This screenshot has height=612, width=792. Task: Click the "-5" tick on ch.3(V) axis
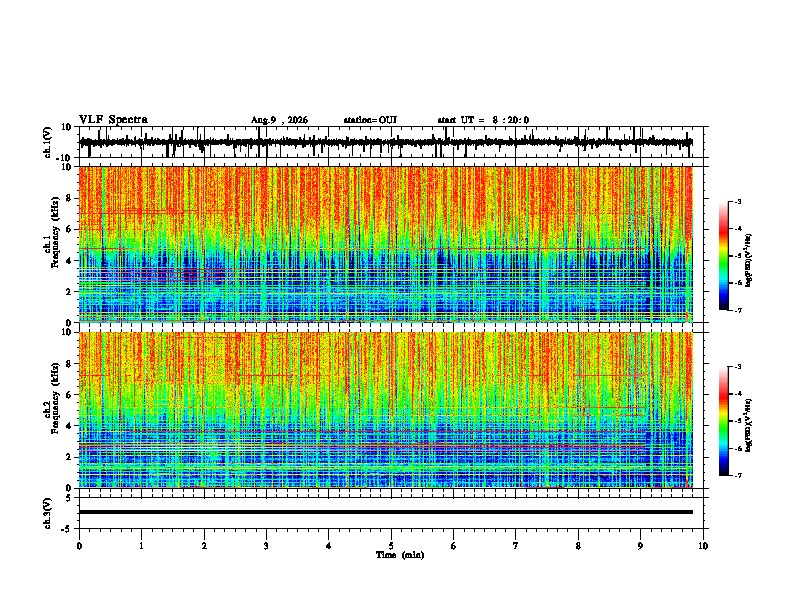pos(67,529)
